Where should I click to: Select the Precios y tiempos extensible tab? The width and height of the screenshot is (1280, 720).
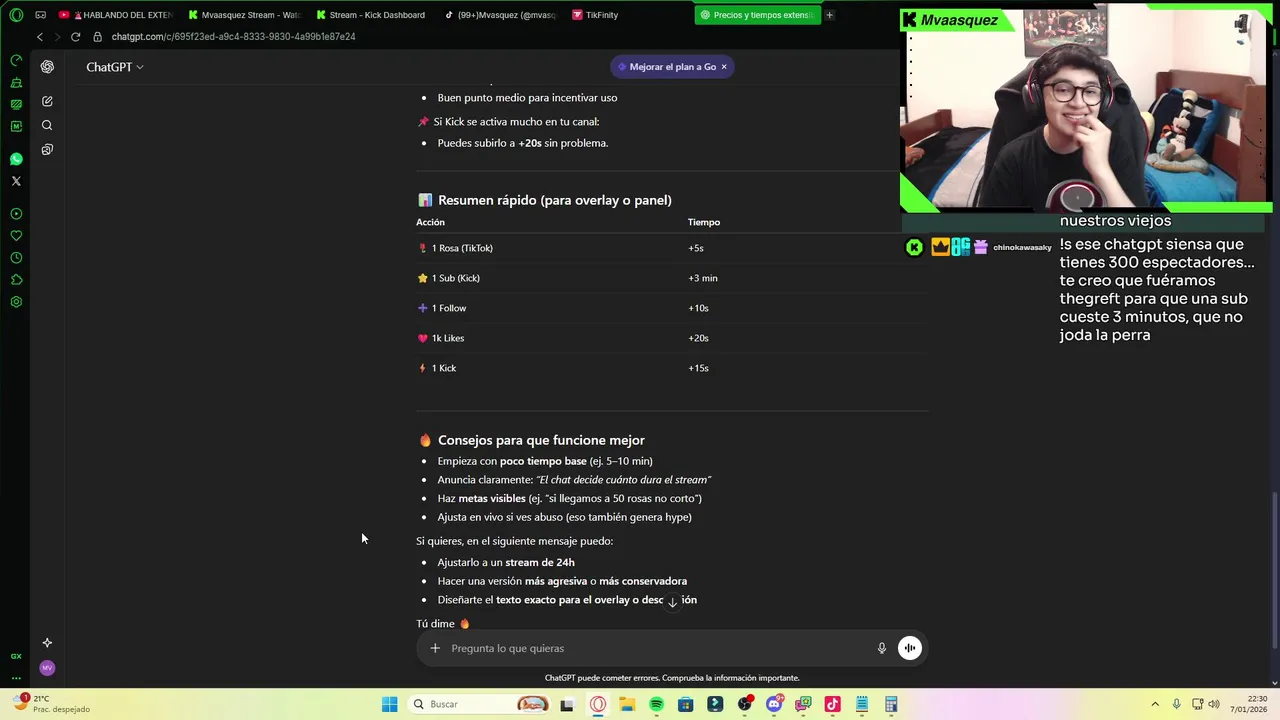757,15
